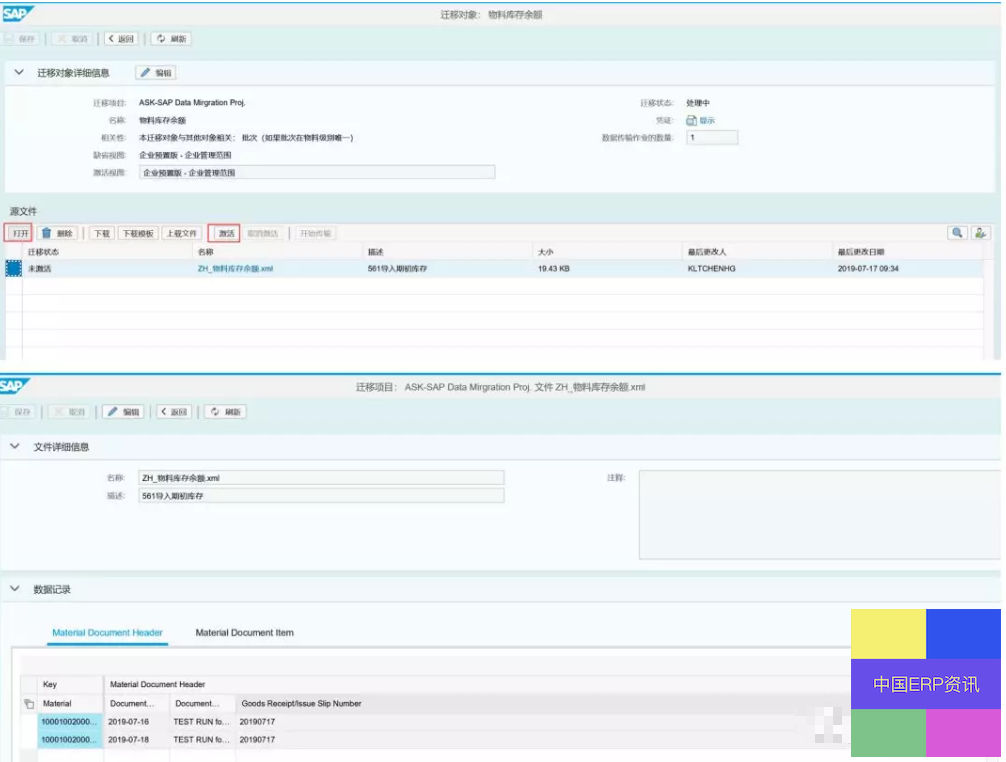Click 刷新 on the migration object screen
Viewport: 1006px width, 762px height.
(x=171, y=38)
